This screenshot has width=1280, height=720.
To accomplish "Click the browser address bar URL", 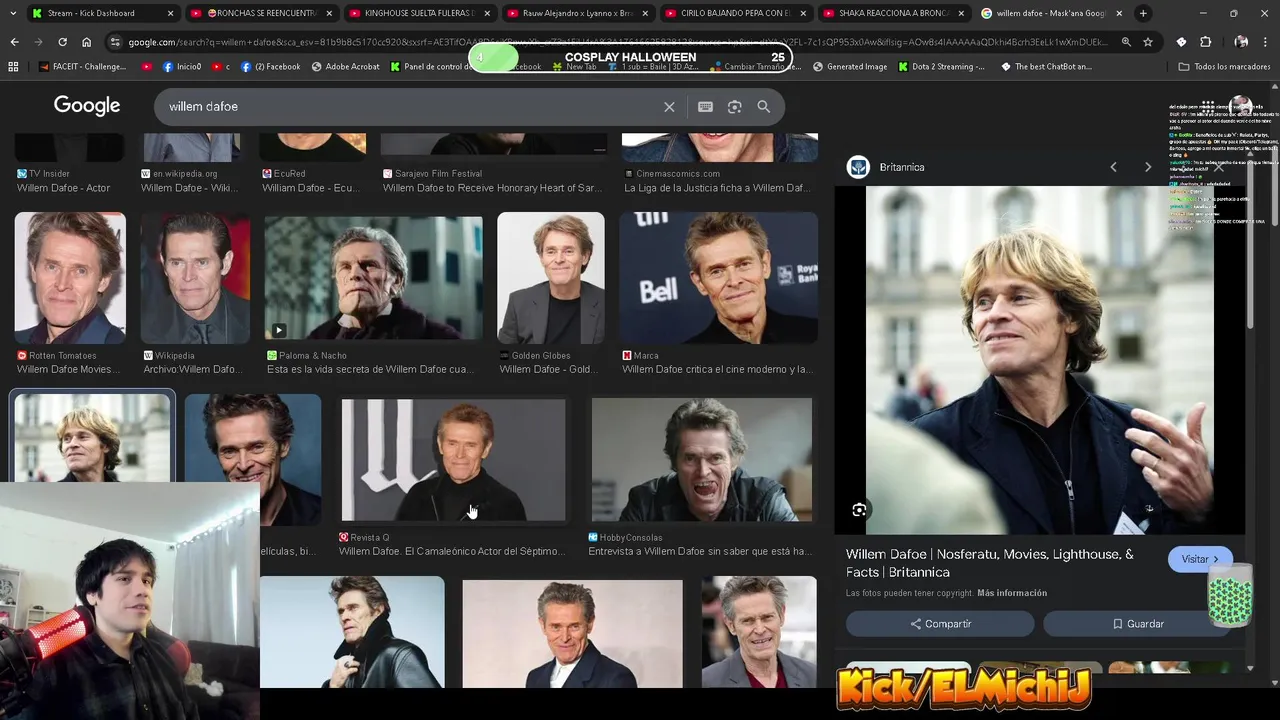I will pos(615,42).
